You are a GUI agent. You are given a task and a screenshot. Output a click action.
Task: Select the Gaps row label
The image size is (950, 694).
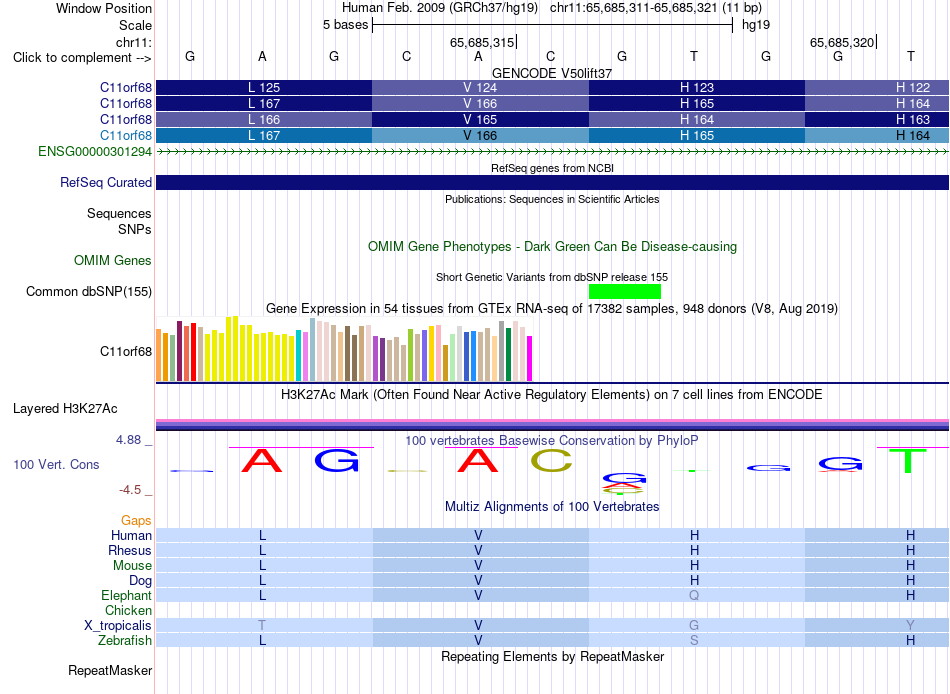(x=136, y=521)
